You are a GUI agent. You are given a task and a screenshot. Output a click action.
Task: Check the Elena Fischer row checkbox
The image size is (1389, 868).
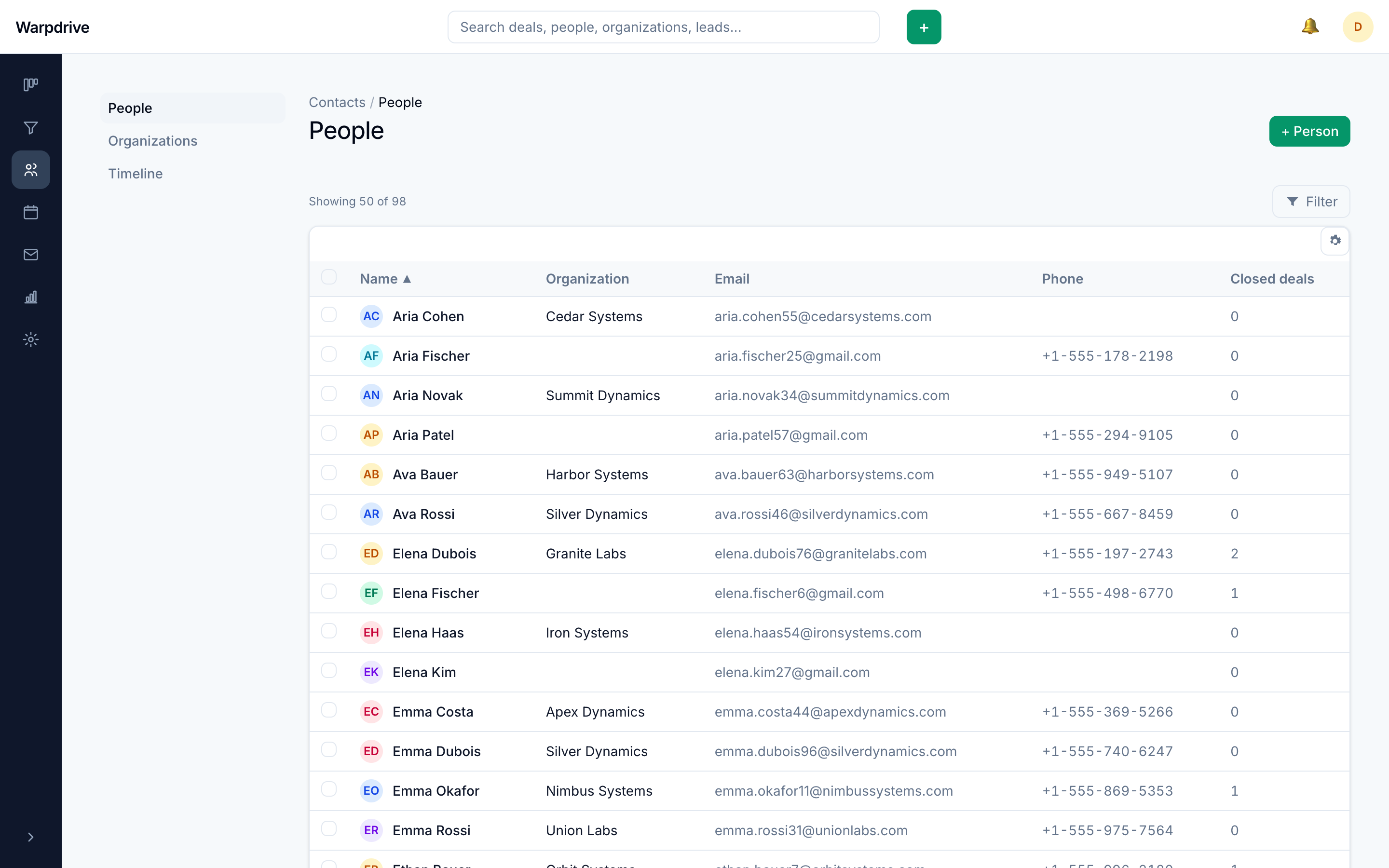tap(329, 591)
